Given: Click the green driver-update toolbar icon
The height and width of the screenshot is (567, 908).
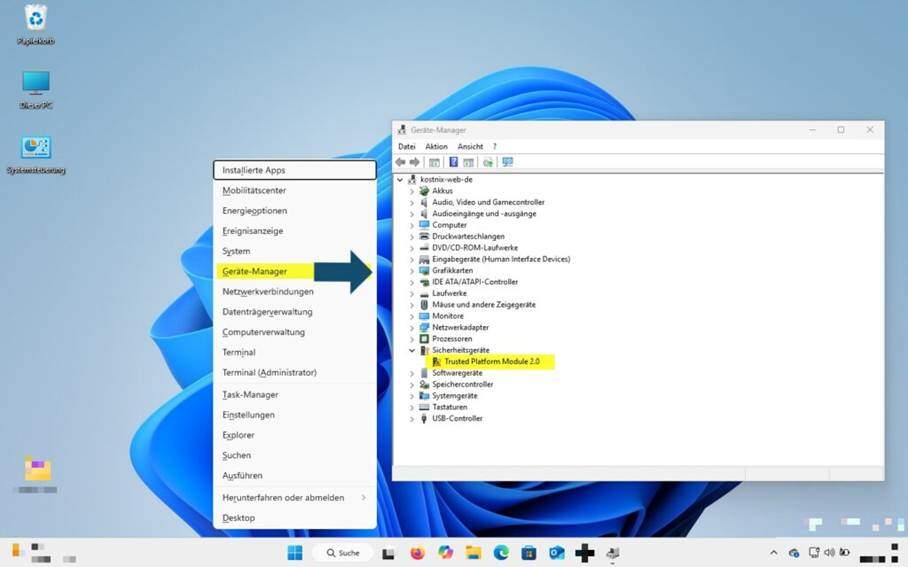Looking at the screenshot, I should pyautogui.click(x=488, y=162).
